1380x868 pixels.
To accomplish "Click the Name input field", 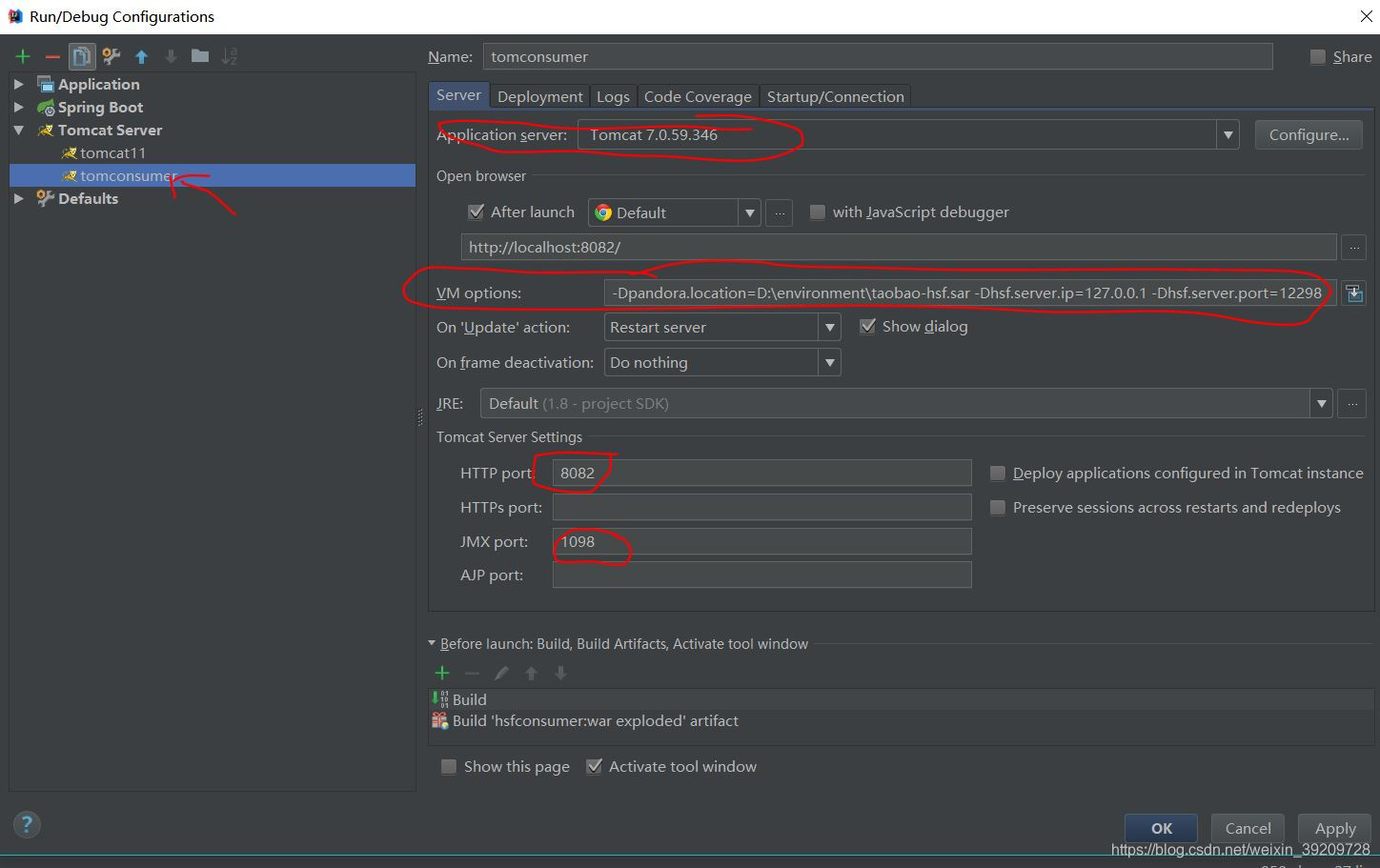I will (x=878, y=57).
